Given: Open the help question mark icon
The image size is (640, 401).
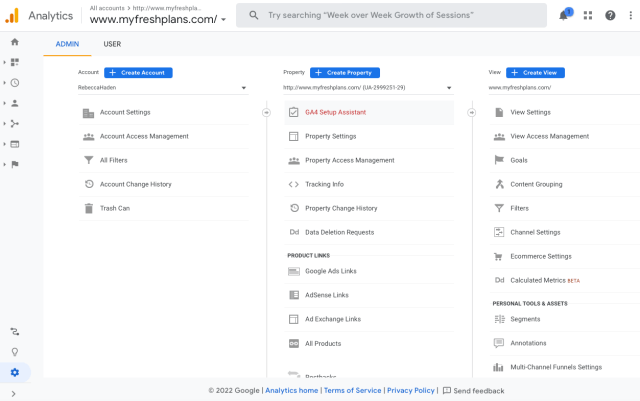Looking at the screenshot, I should pos(610,16).
